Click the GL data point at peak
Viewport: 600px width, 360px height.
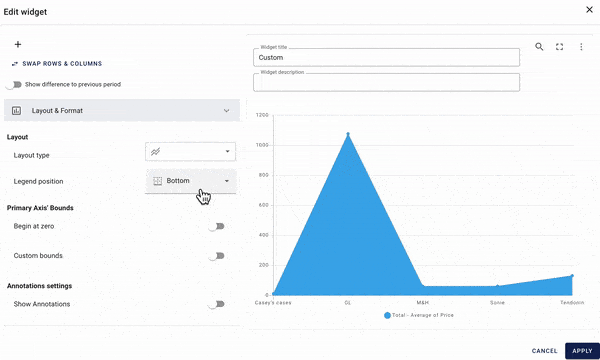coord(348,134)
